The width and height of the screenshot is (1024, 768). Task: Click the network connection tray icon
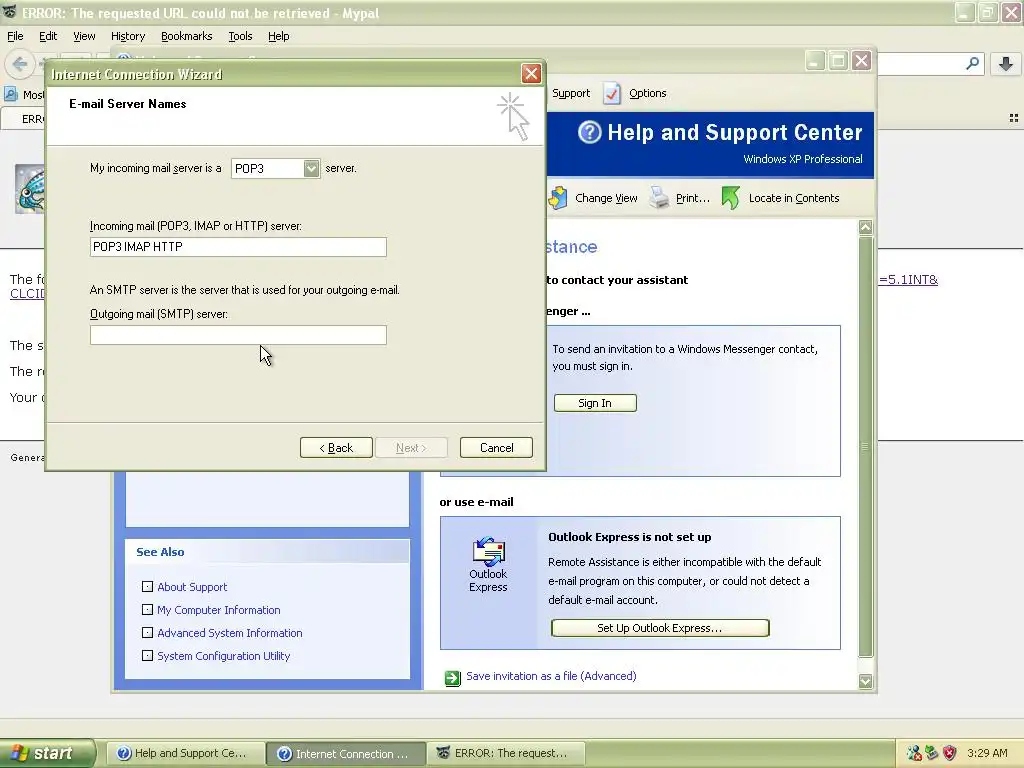914,753
